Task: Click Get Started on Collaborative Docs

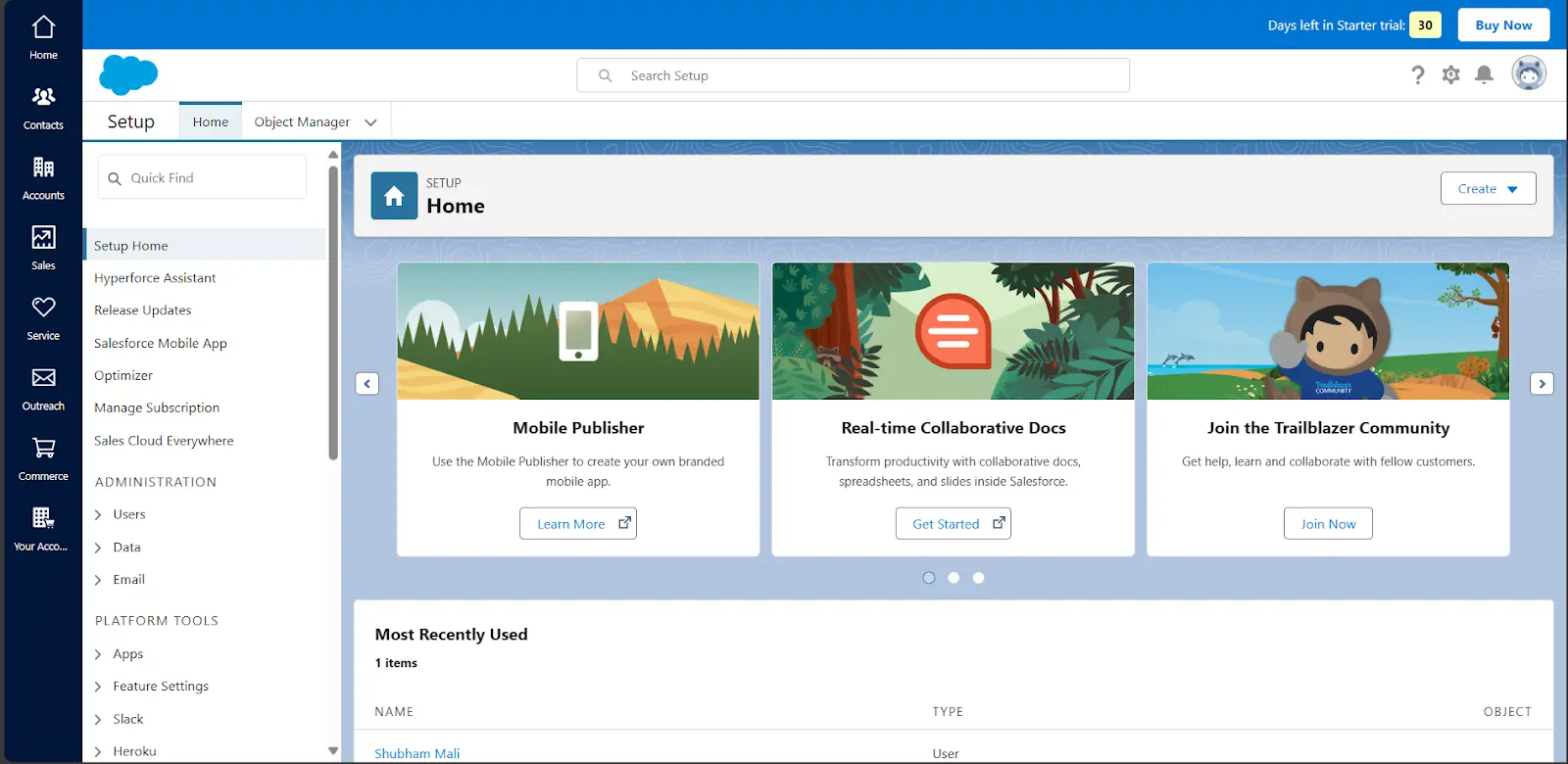Action: [954, 523]
